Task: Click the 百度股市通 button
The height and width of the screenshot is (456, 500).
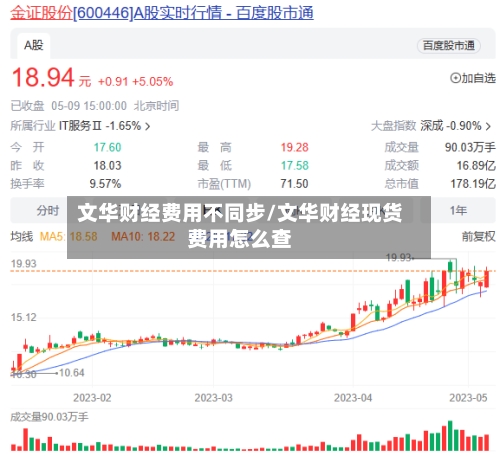Action: 449,46
